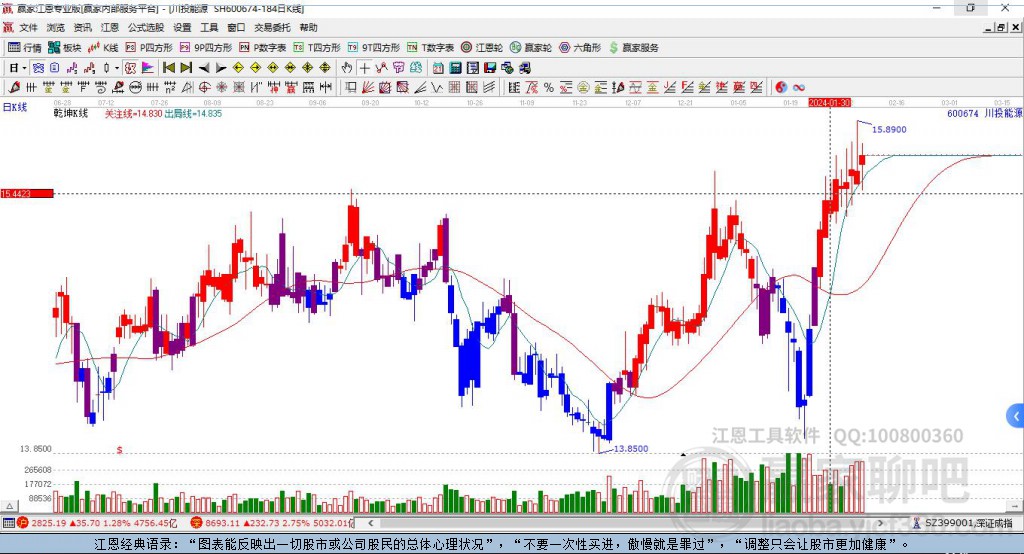
Task: Click the 关注线=14.830 indicator value
Action: 133,113
